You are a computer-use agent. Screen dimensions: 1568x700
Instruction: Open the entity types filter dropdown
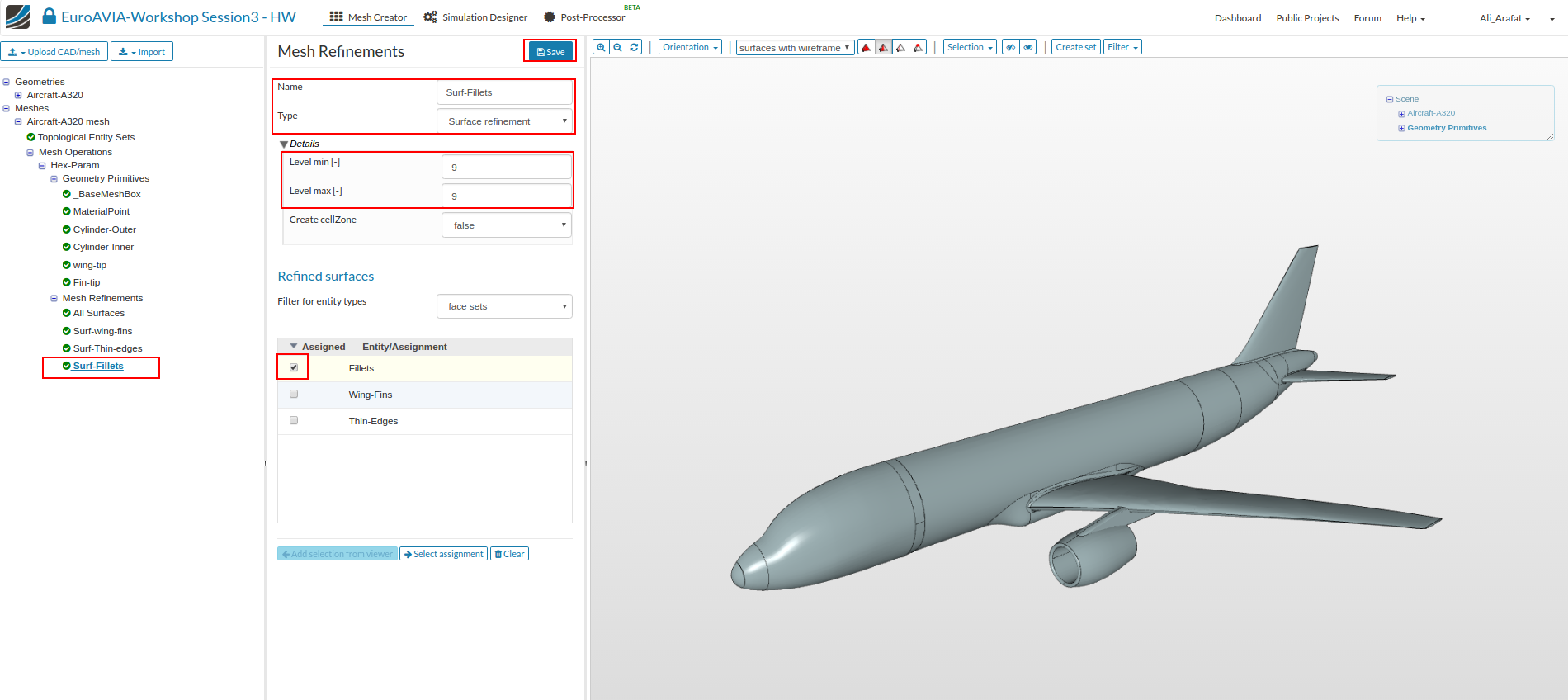(x=504, y=306)
